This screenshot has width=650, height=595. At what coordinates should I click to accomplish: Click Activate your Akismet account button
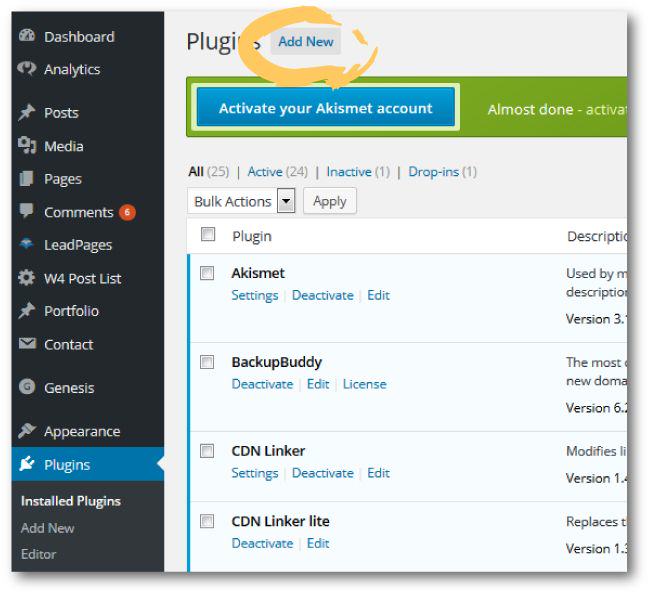326,108
